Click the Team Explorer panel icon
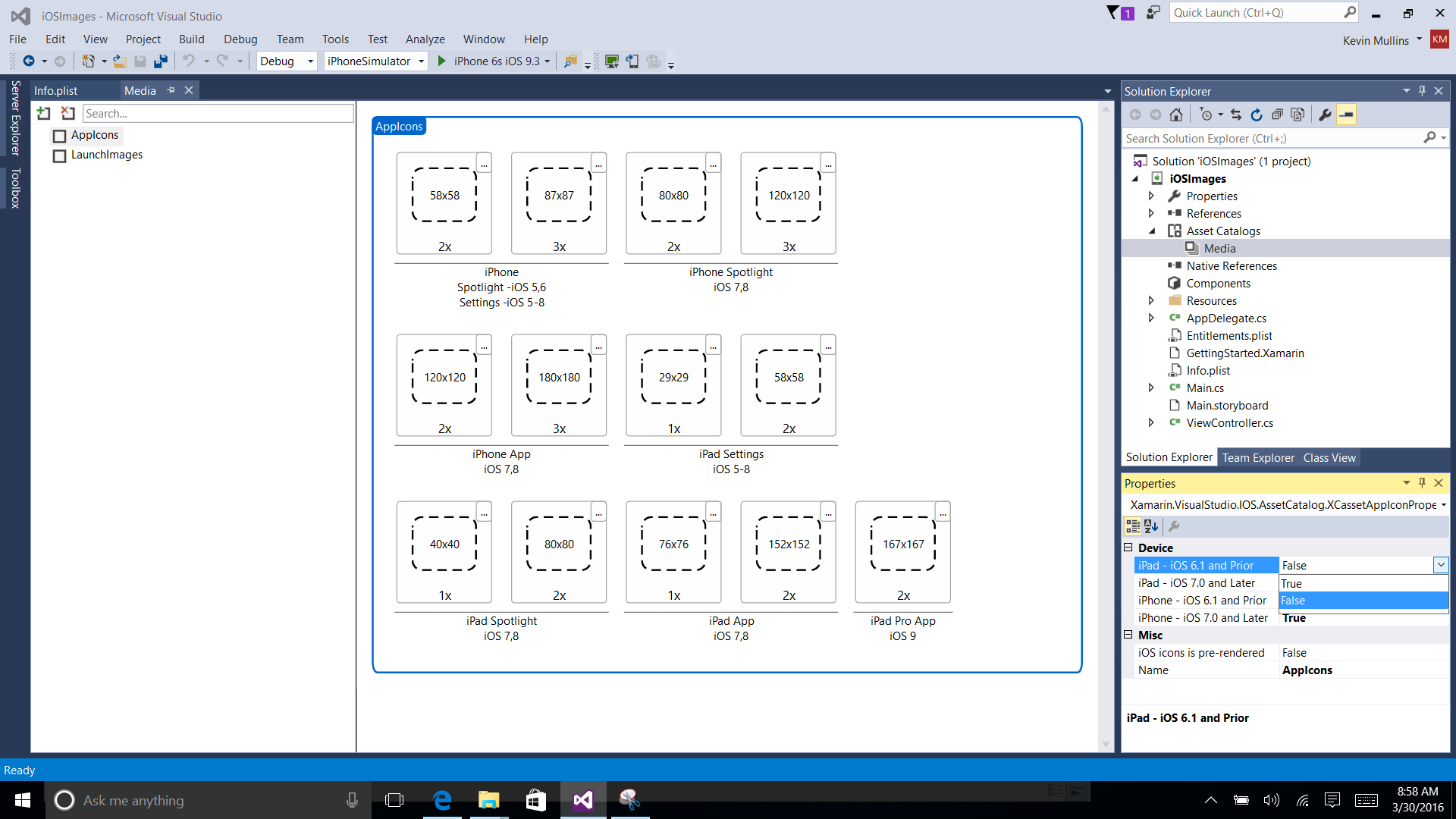The width and height of the screenshot is (1456, 819). tap(1258, 456)
